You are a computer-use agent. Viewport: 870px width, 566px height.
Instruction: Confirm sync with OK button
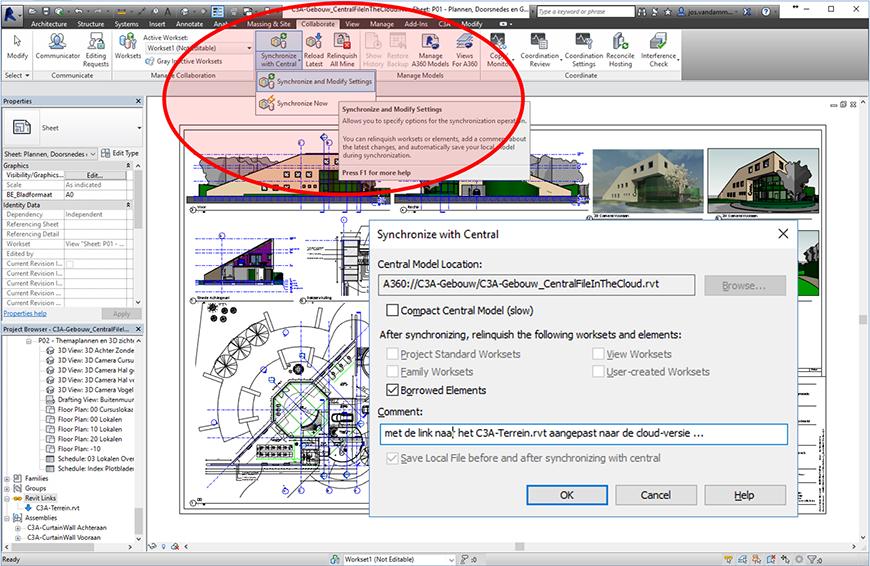tap(566, 495)
